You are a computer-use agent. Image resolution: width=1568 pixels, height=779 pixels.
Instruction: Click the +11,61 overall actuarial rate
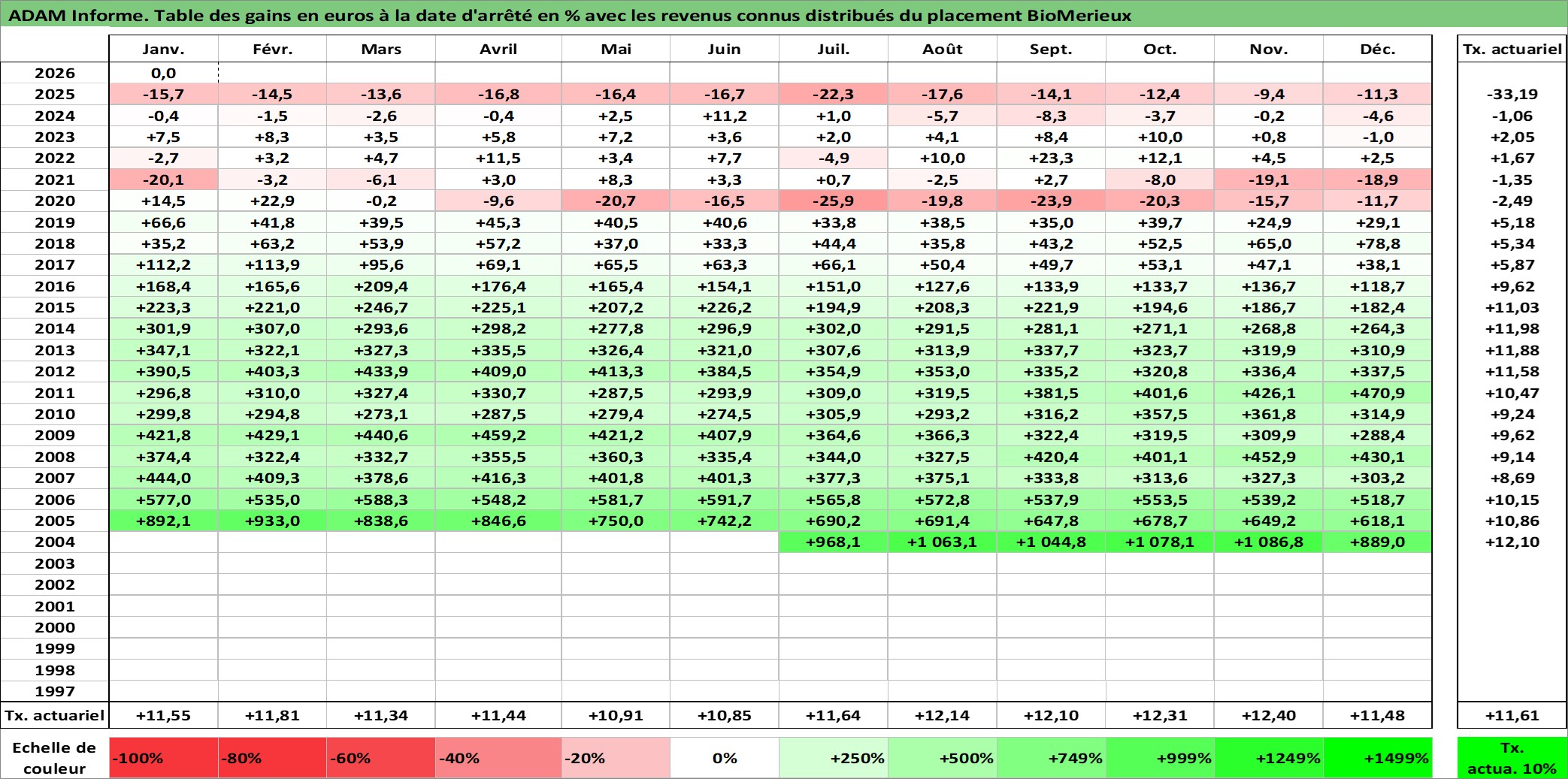[1512, 715]
